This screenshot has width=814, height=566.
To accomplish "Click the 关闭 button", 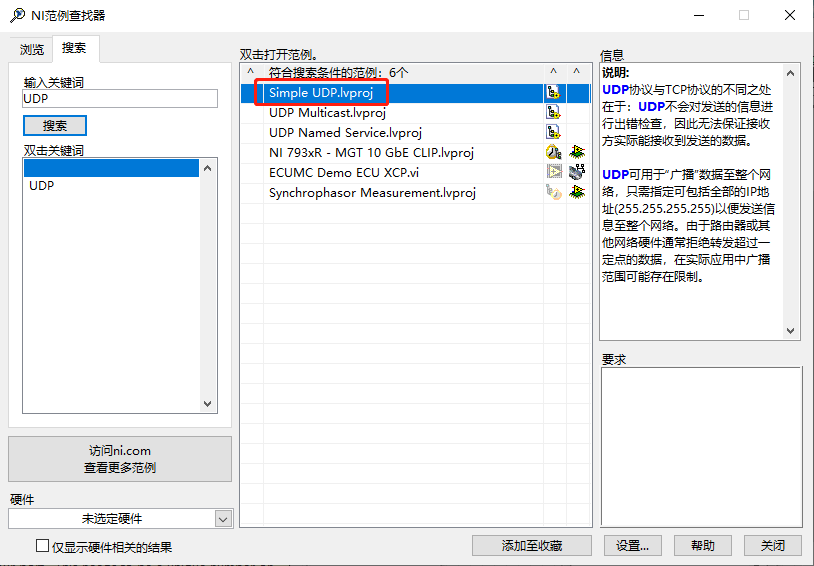I will click(772, 546).
